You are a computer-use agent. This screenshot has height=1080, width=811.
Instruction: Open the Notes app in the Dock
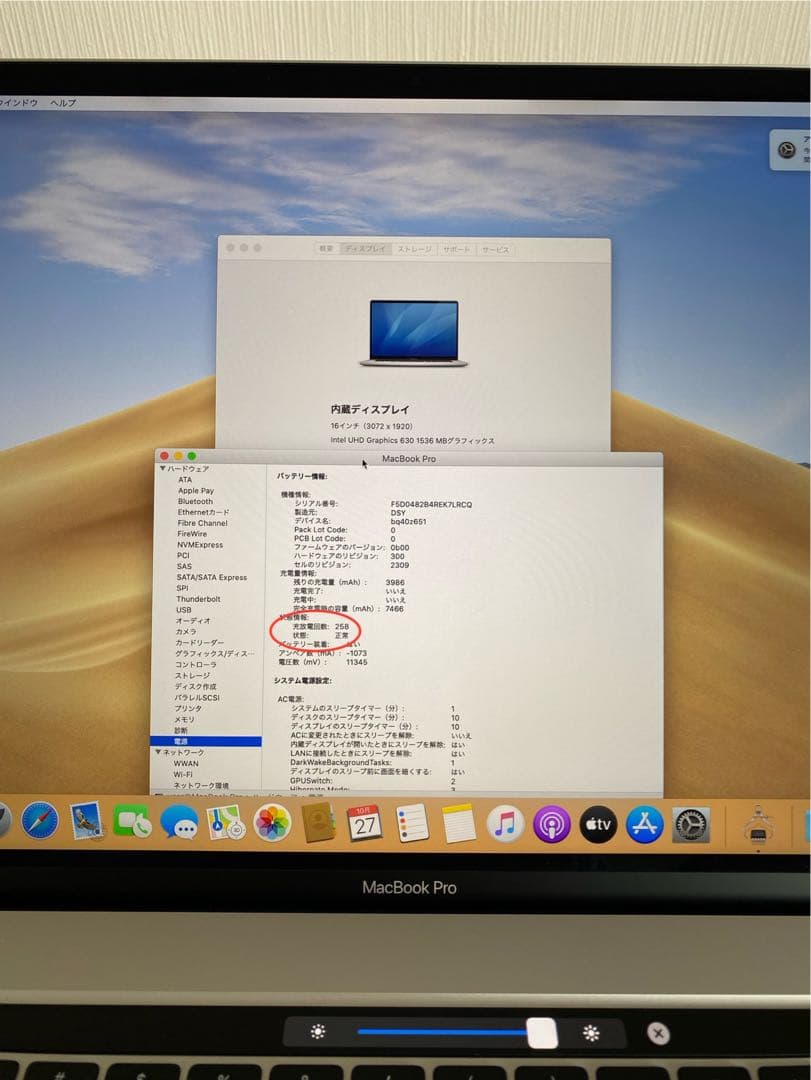(458, 822)
